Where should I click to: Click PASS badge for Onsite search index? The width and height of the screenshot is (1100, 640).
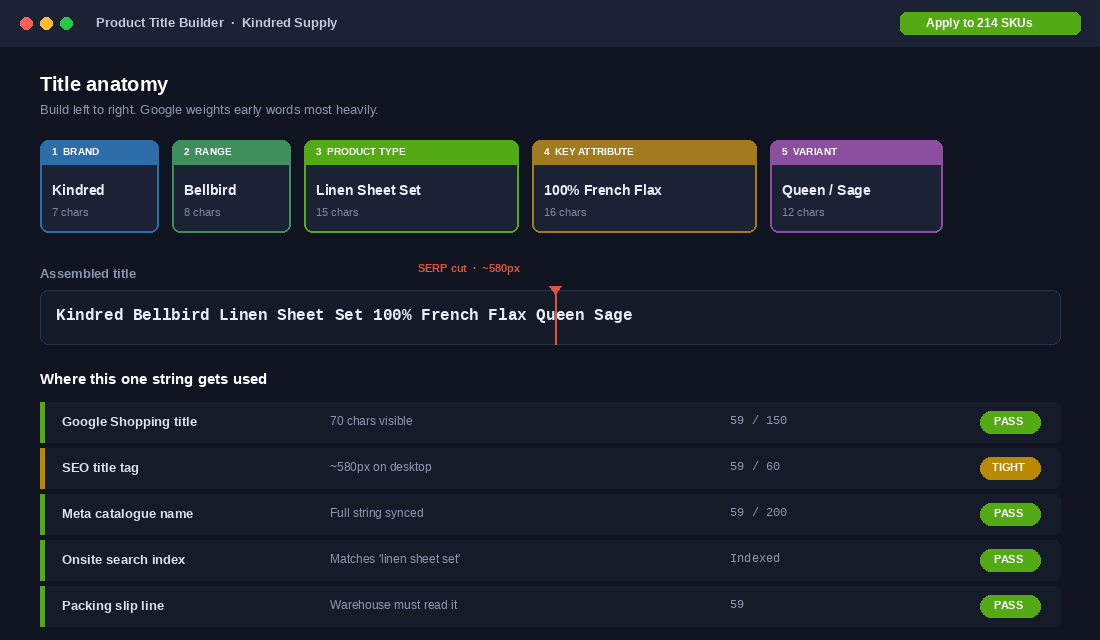pyautogui.click(x=1010, y=560)
